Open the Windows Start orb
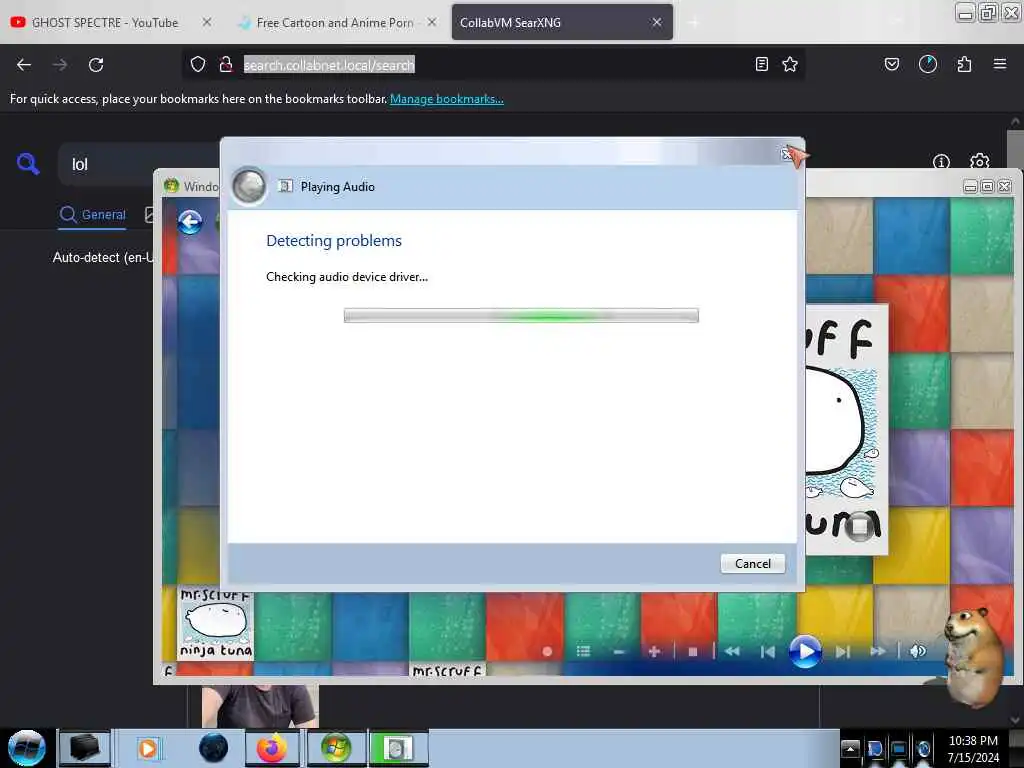 tap(26, 748)
